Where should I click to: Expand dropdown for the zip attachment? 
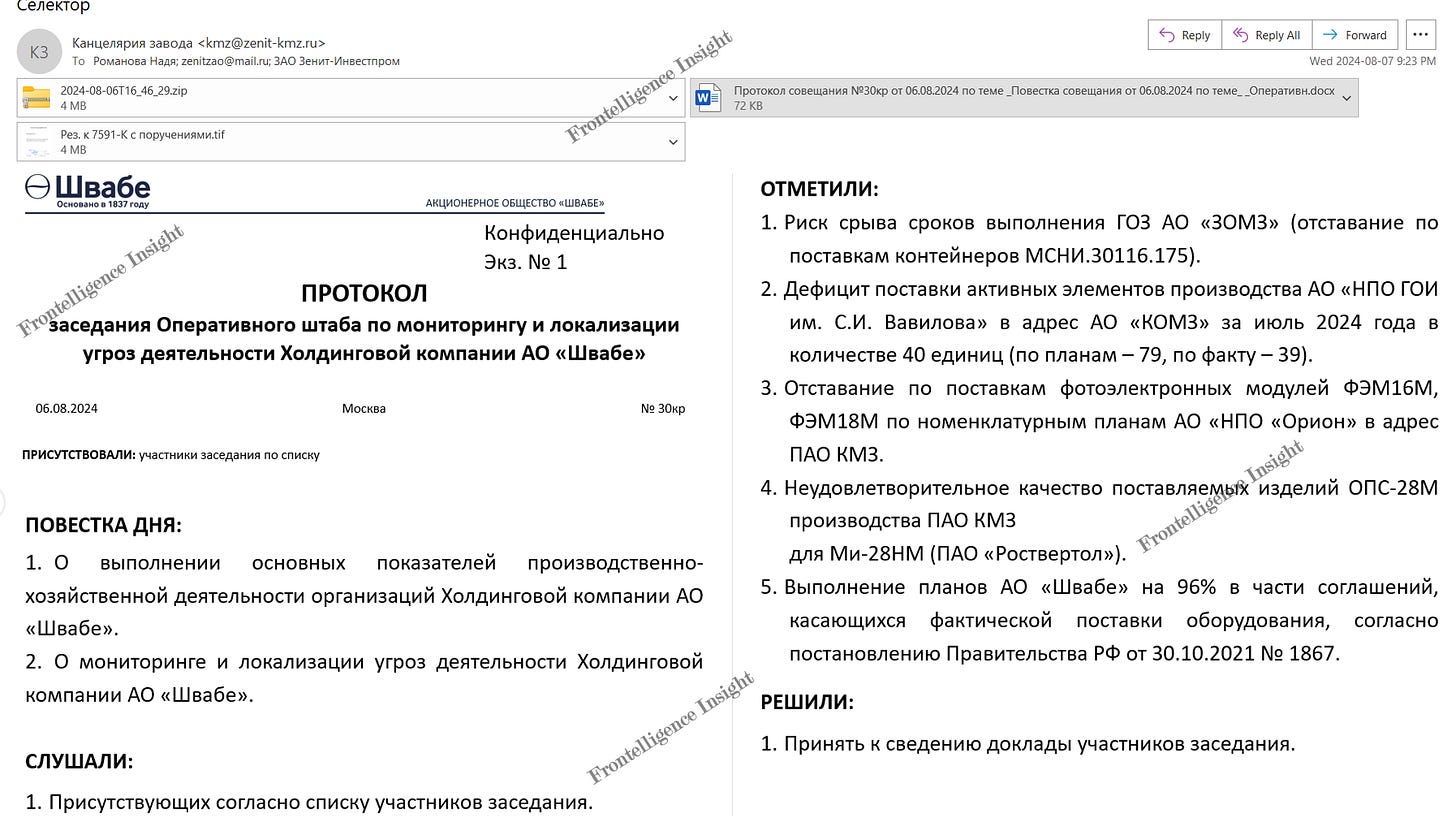(x=673, y=98)
